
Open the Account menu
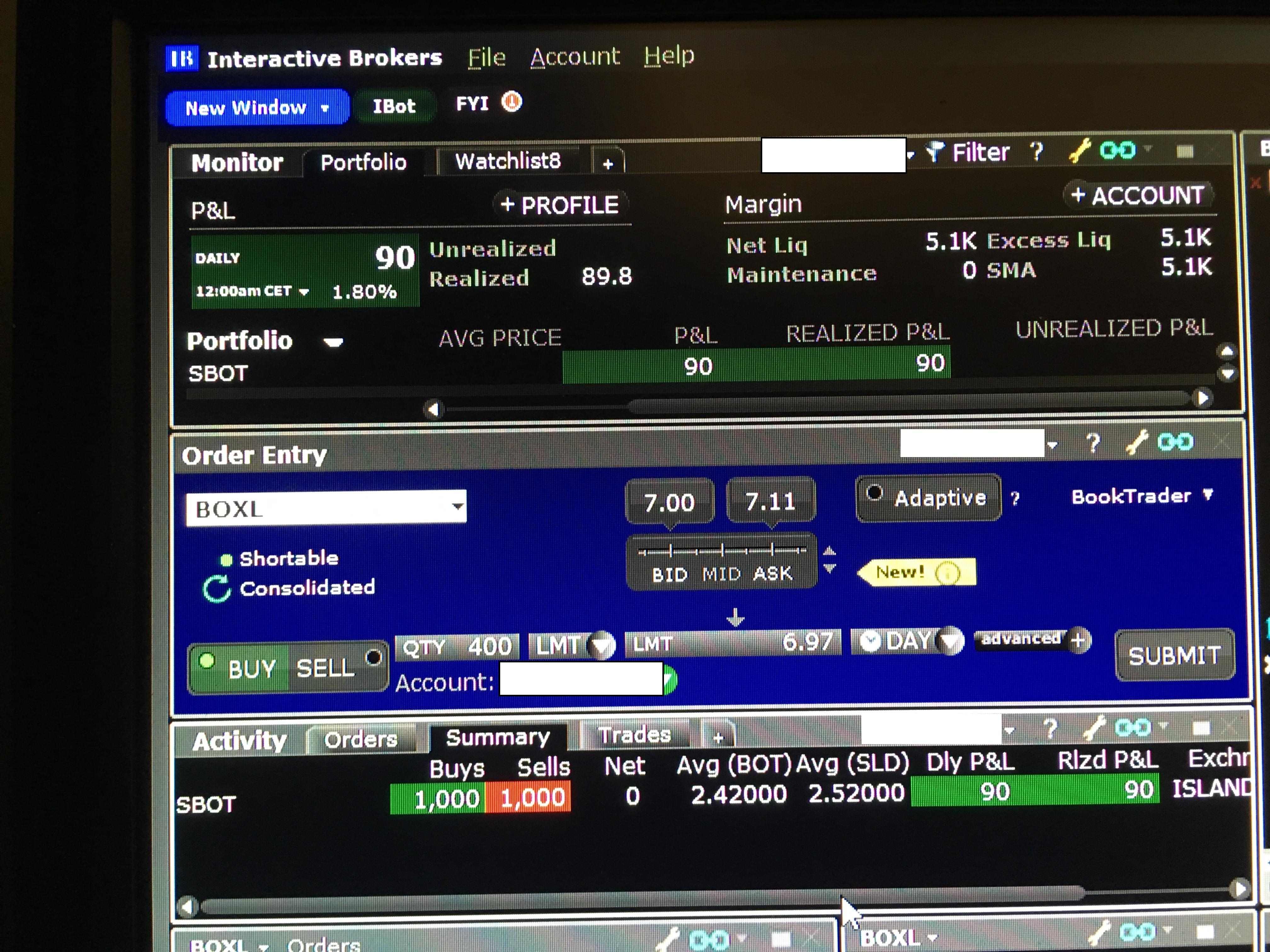(x=575, y=57)
